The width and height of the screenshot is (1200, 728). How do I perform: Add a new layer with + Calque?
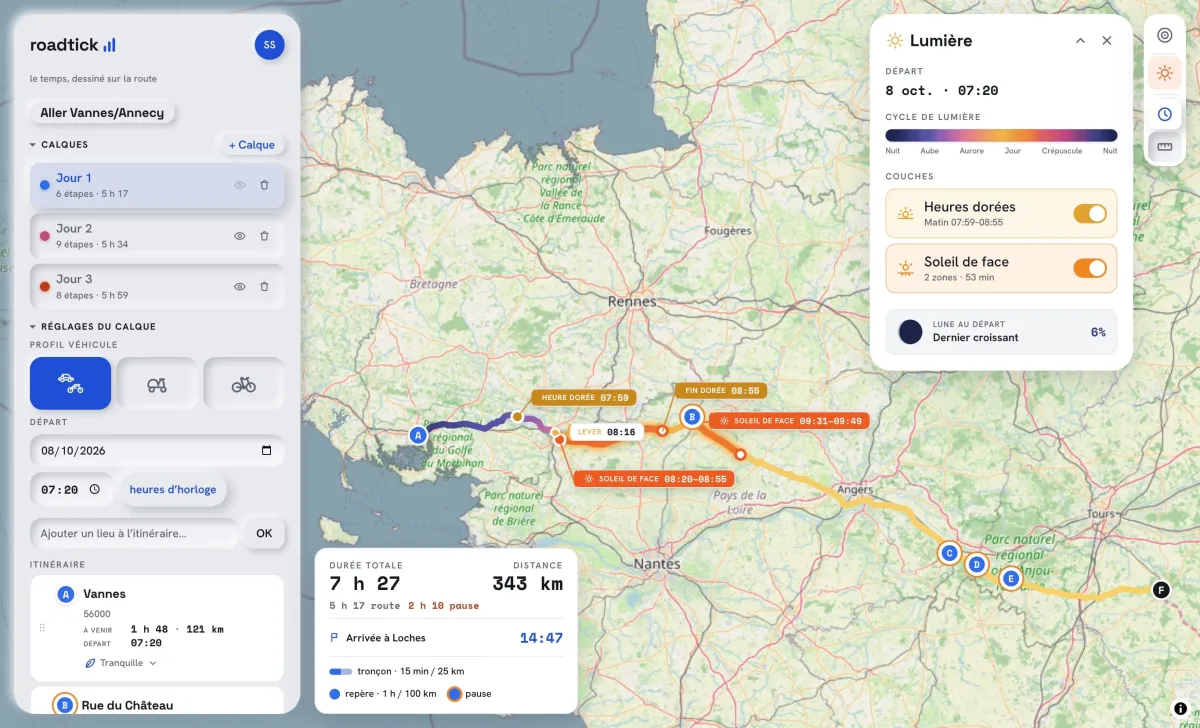coord(251,145)
